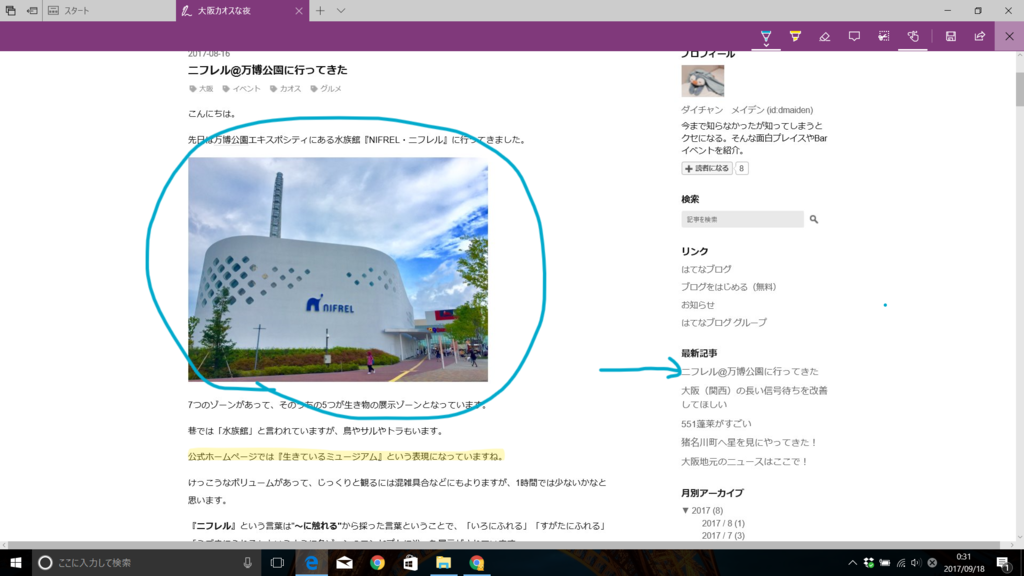Open the Windows Start menu
Screen dimensions: 1024x576
(x=16, y=562)
